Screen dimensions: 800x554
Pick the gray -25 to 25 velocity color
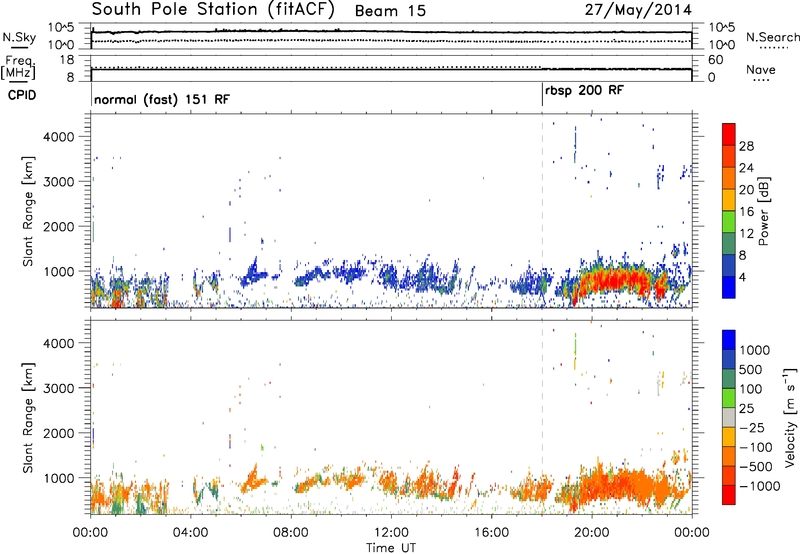tap(729, 418)
